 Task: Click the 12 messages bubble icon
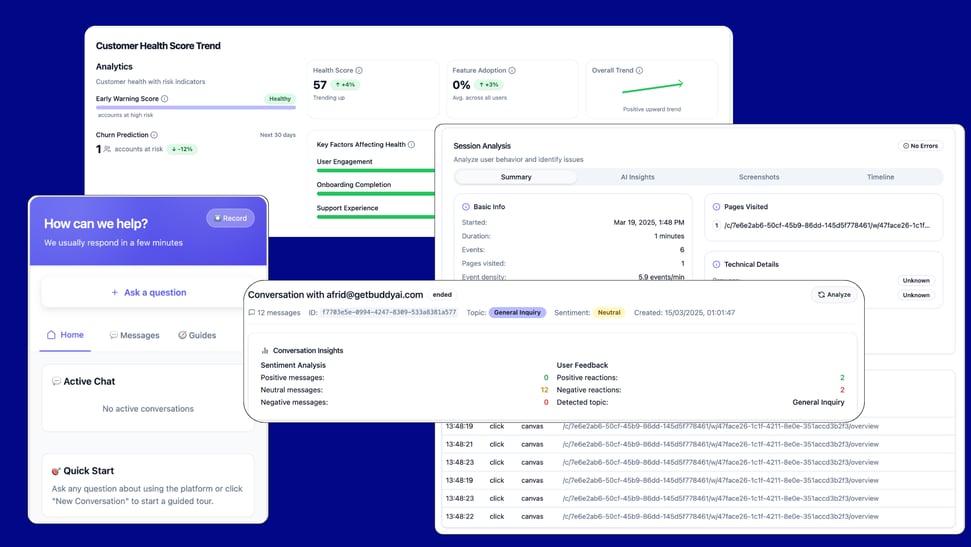(251, 313)
